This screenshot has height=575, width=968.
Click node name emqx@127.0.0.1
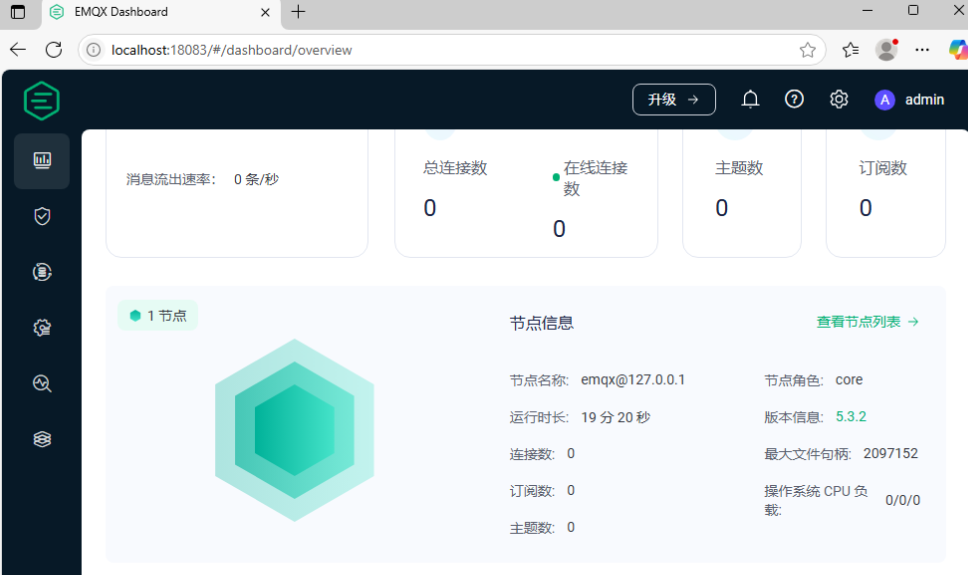tap(633, 380)
